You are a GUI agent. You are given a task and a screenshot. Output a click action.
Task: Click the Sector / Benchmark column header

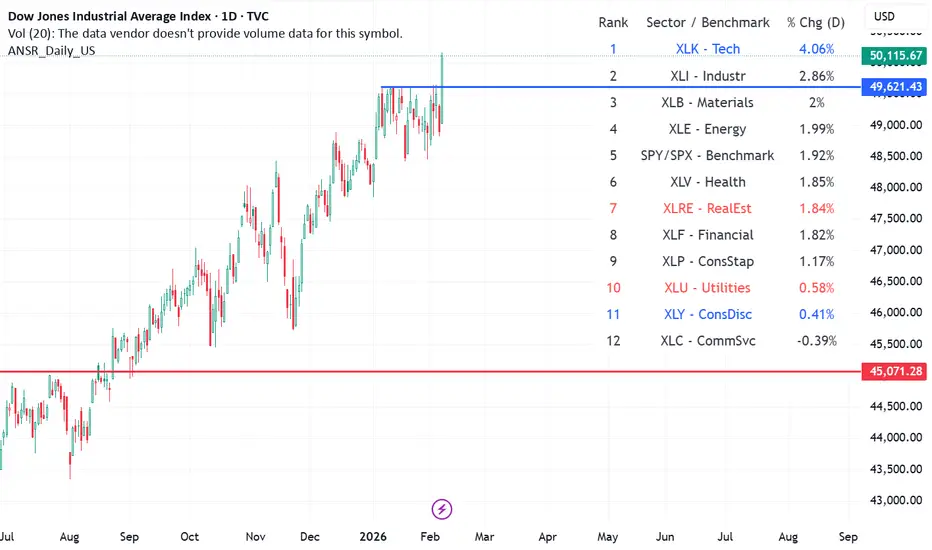[707, 22]
